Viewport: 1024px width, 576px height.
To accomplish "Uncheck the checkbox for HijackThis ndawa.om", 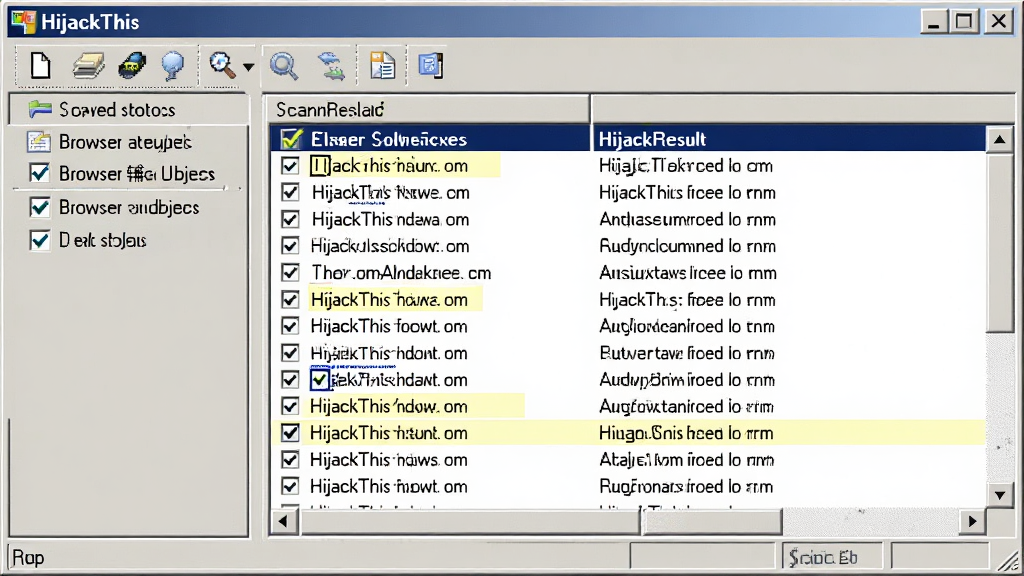I will 290,219.
